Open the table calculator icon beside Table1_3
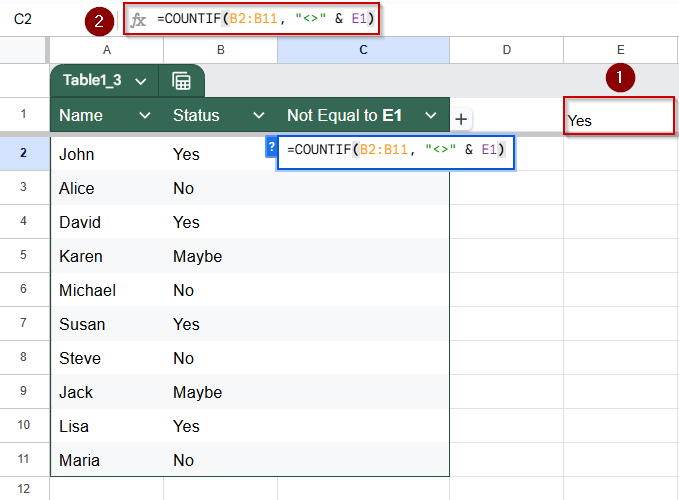Viewport: 679px width, 500px height. tap(181, 81)
